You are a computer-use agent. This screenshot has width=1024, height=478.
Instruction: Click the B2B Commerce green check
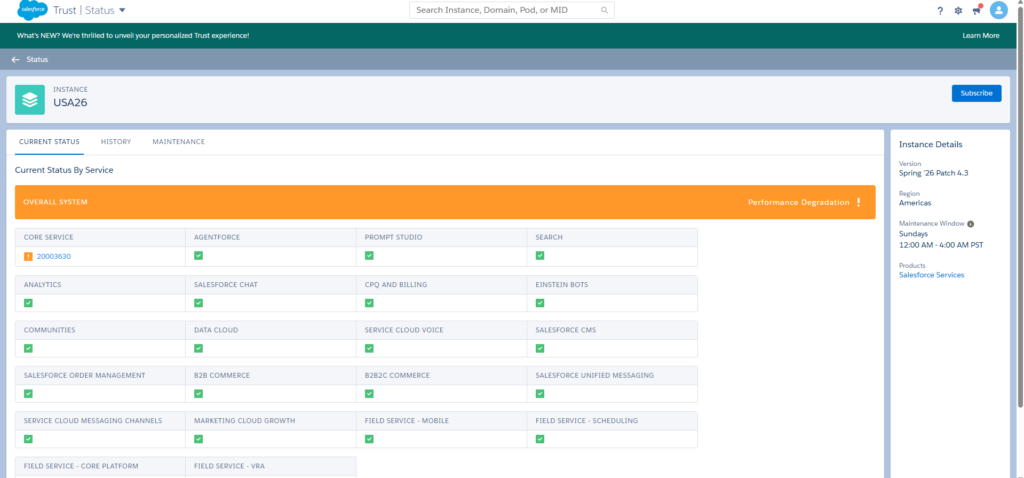199,394
